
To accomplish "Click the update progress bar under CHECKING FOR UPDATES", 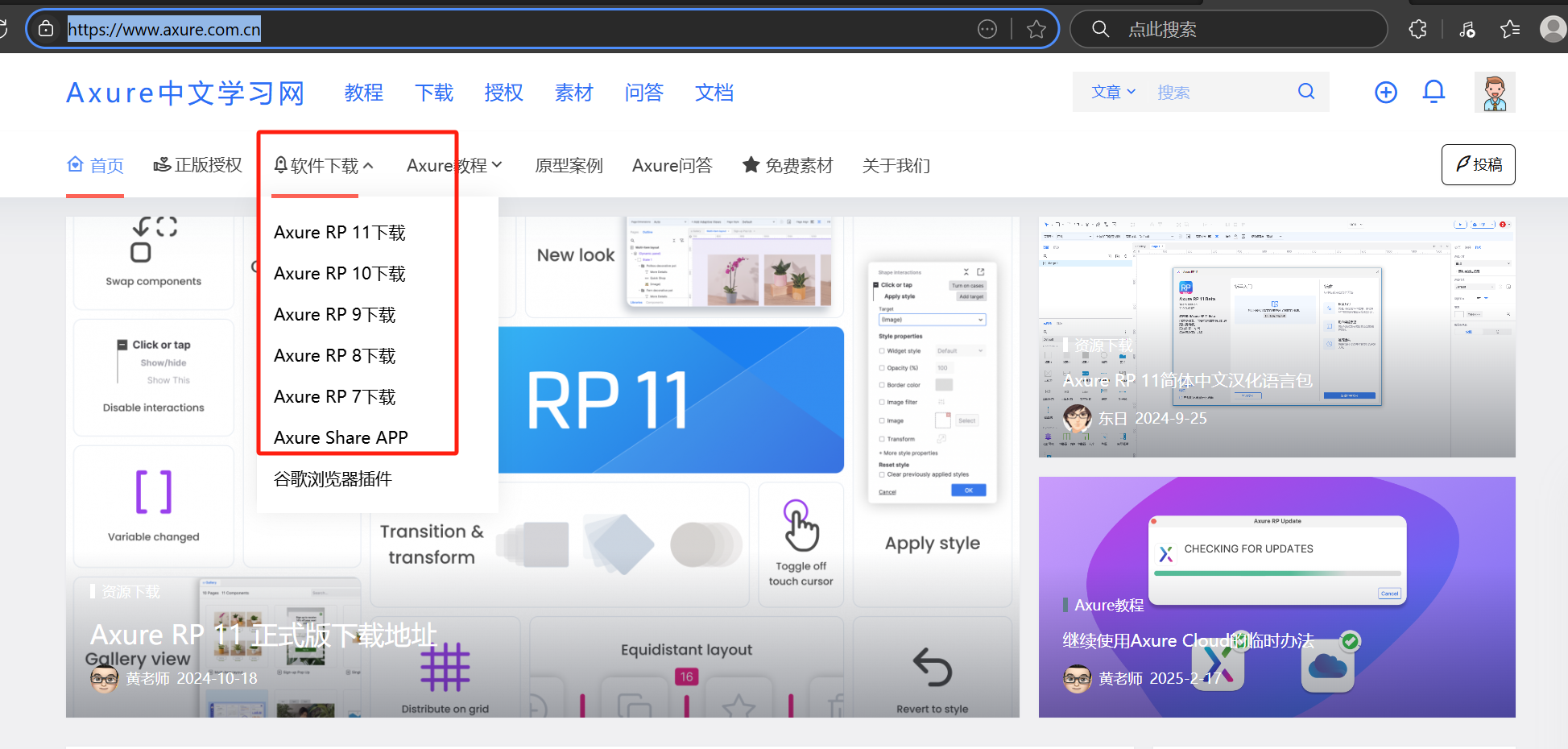I will (1276, 574).
